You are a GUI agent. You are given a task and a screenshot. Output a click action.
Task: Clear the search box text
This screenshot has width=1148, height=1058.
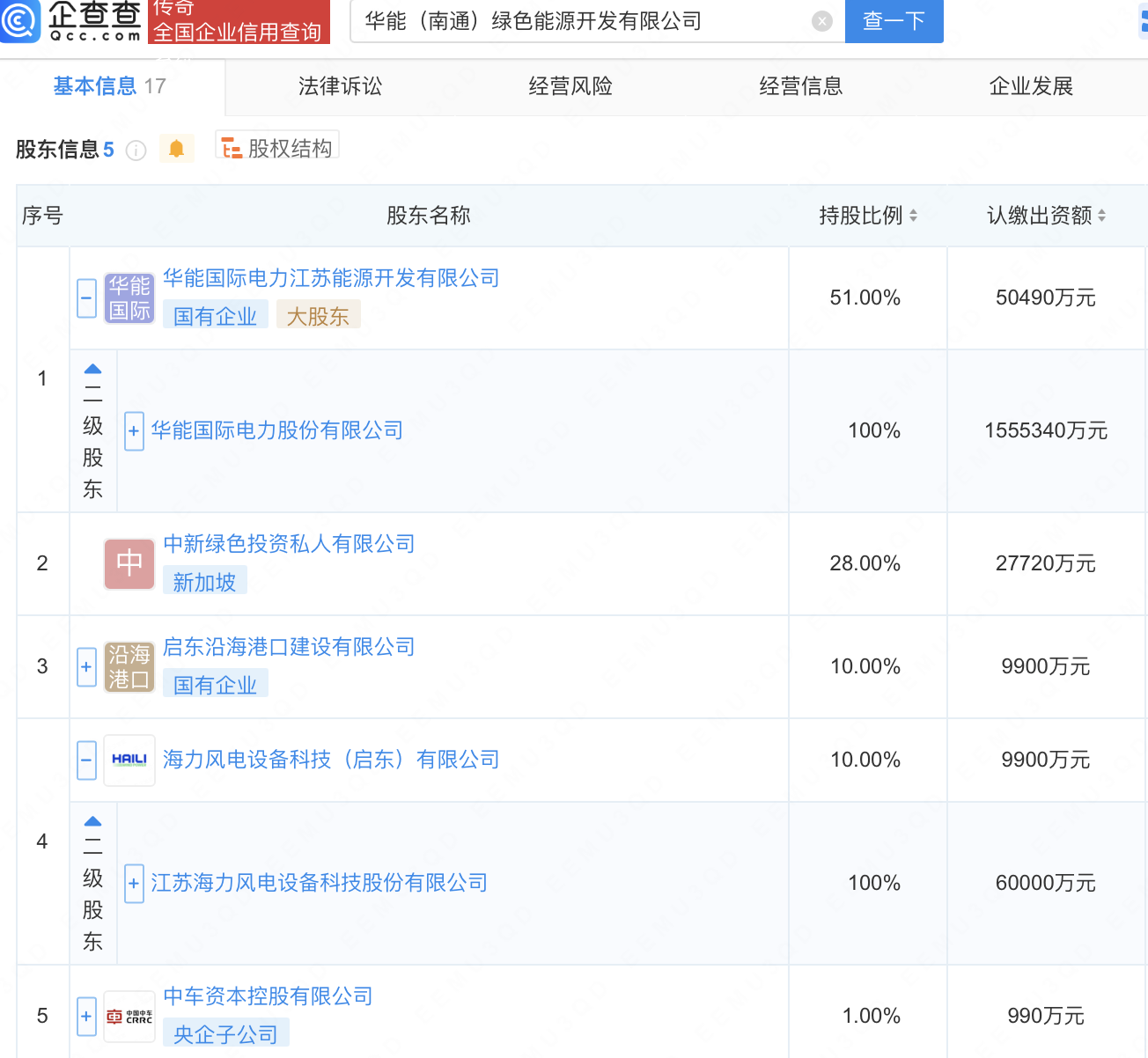click(x=821, y=21)
